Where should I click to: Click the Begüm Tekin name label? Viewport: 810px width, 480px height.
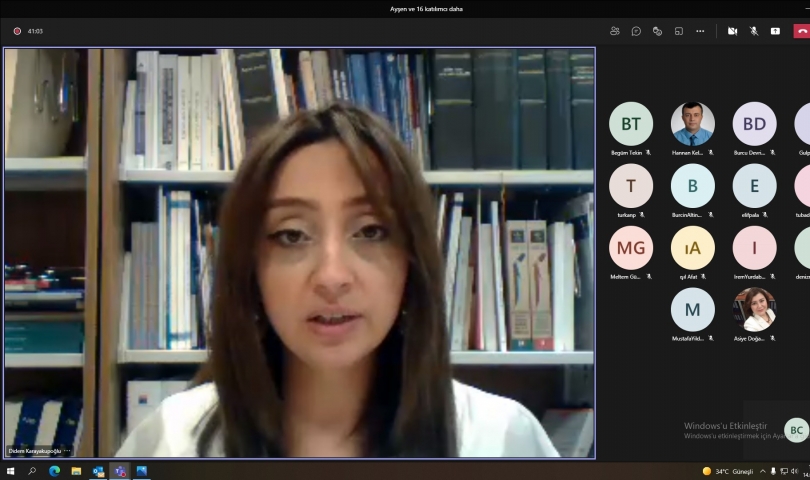tap(627, 153)
